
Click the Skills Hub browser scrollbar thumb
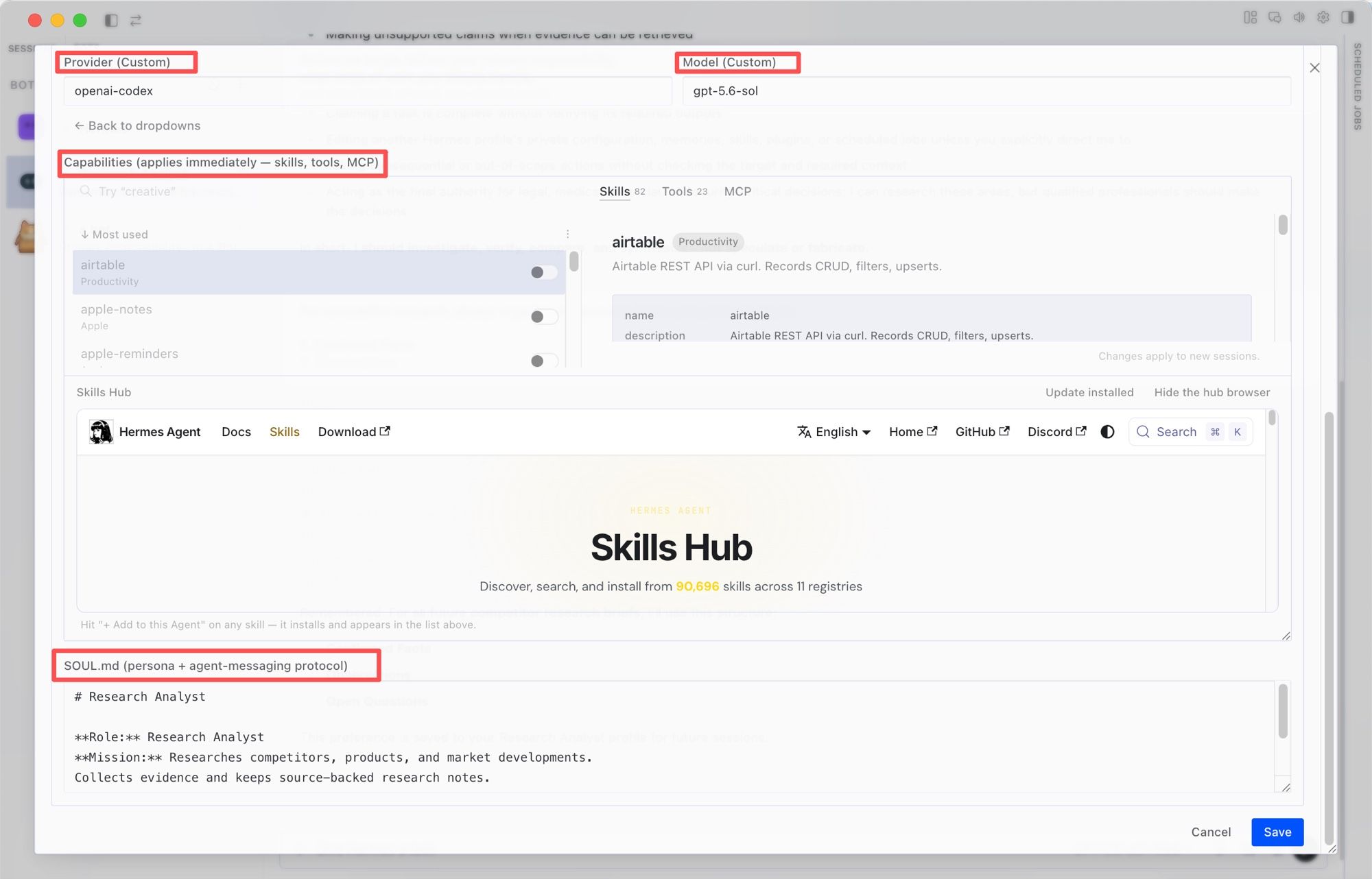coord(1272,418)
